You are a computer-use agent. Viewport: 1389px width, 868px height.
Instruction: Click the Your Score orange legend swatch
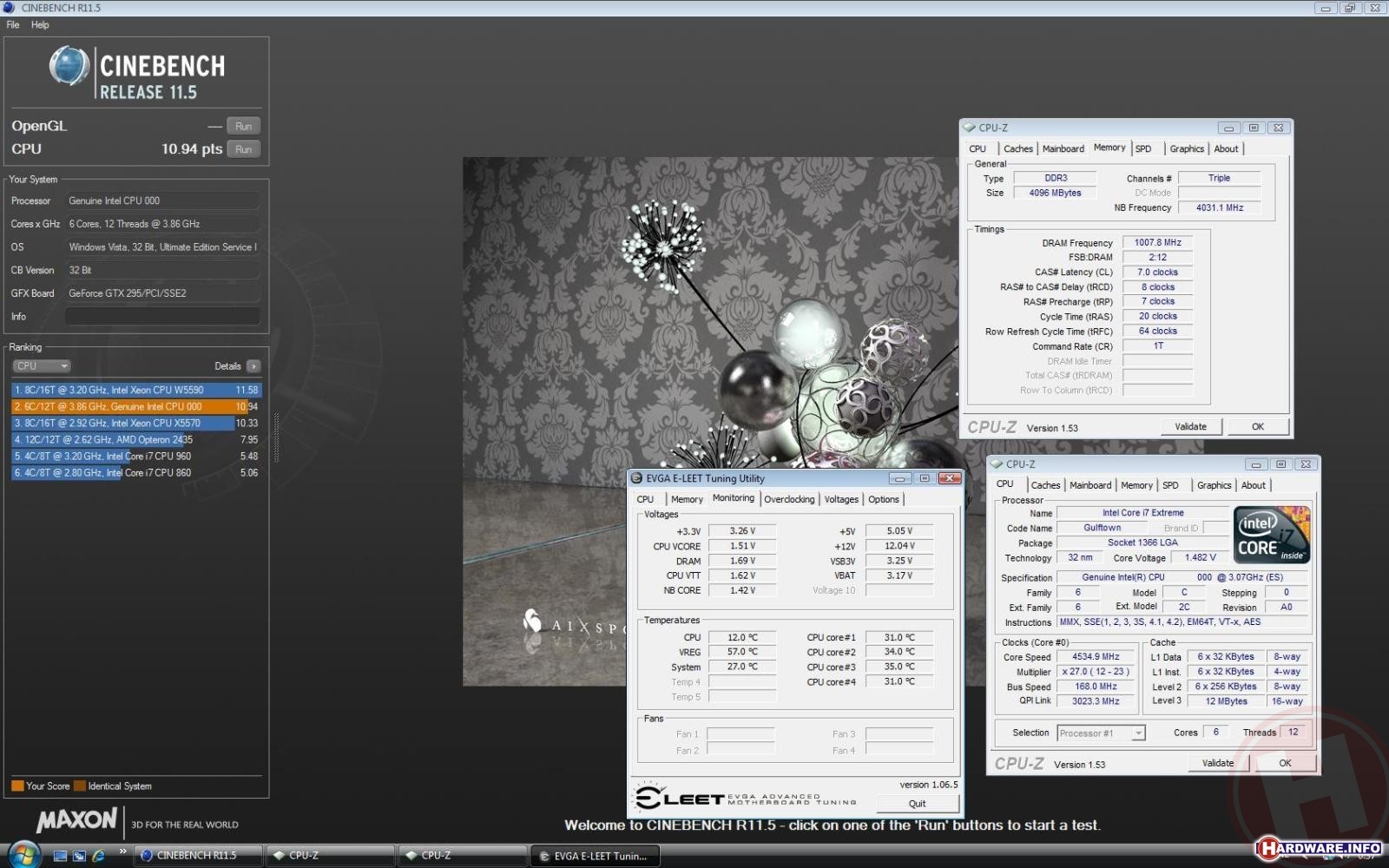click(x=17, y=786)
